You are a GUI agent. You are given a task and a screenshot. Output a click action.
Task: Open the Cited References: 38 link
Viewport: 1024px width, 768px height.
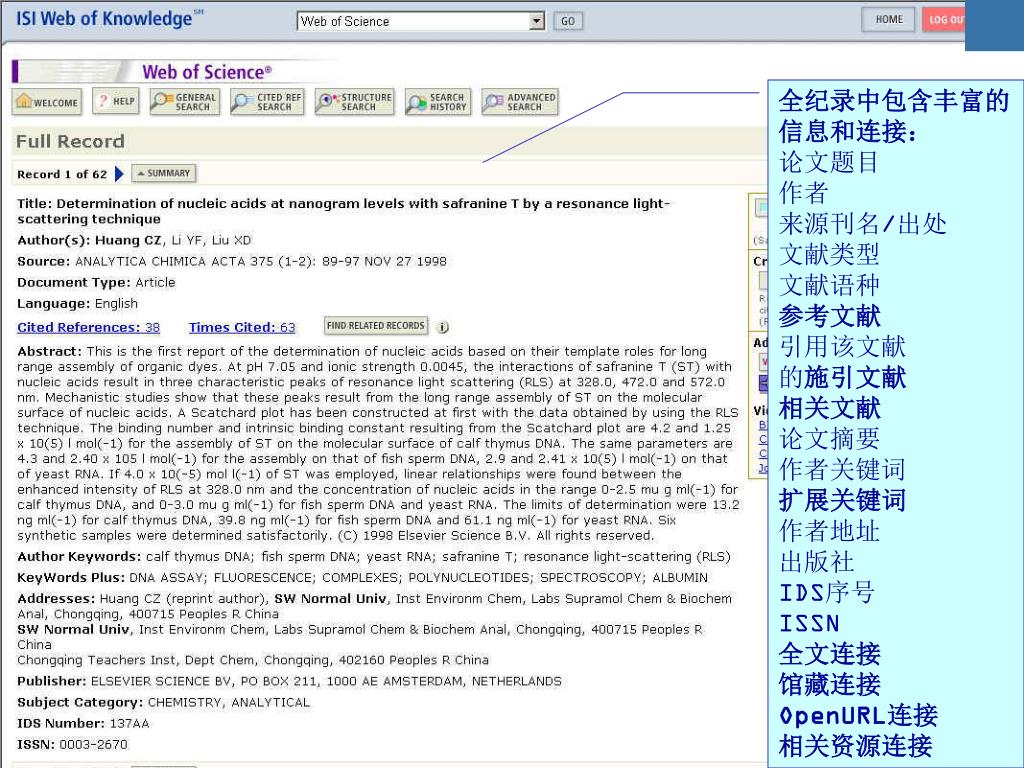(88, 327)
